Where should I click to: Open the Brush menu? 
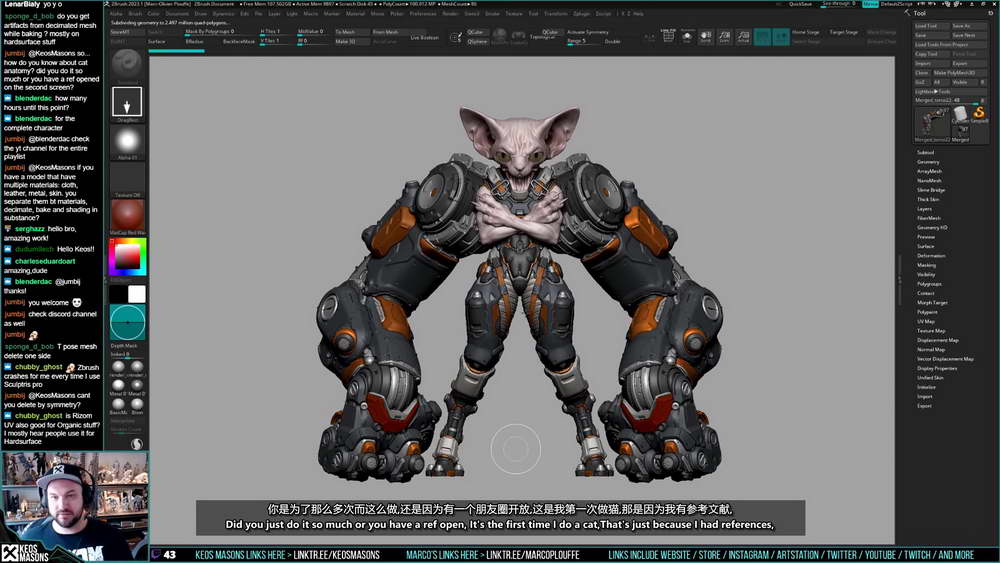[x=135, y=13]
